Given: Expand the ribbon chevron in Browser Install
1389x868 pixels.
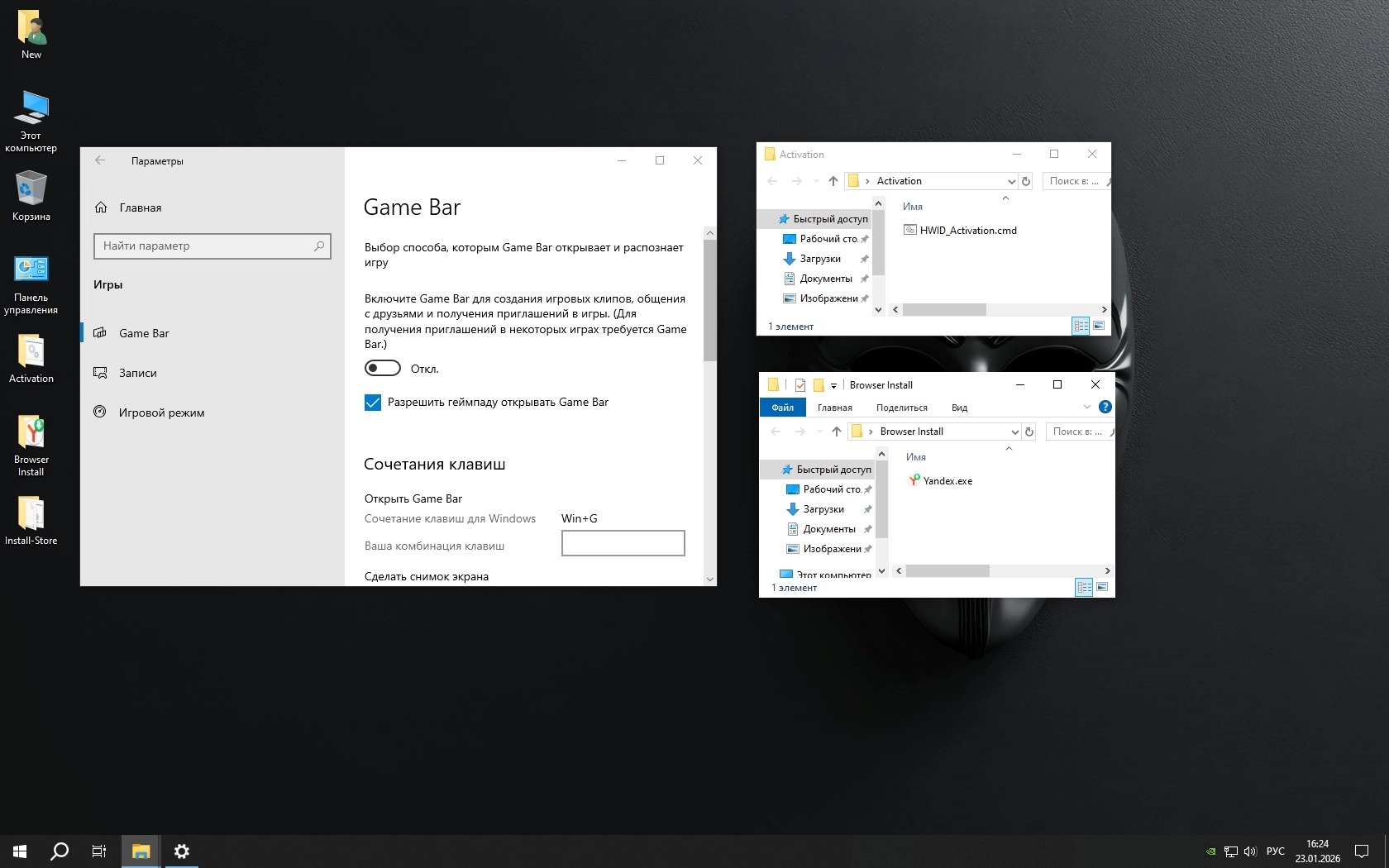Looking at the screenshot, I should tap(1086, 407).
